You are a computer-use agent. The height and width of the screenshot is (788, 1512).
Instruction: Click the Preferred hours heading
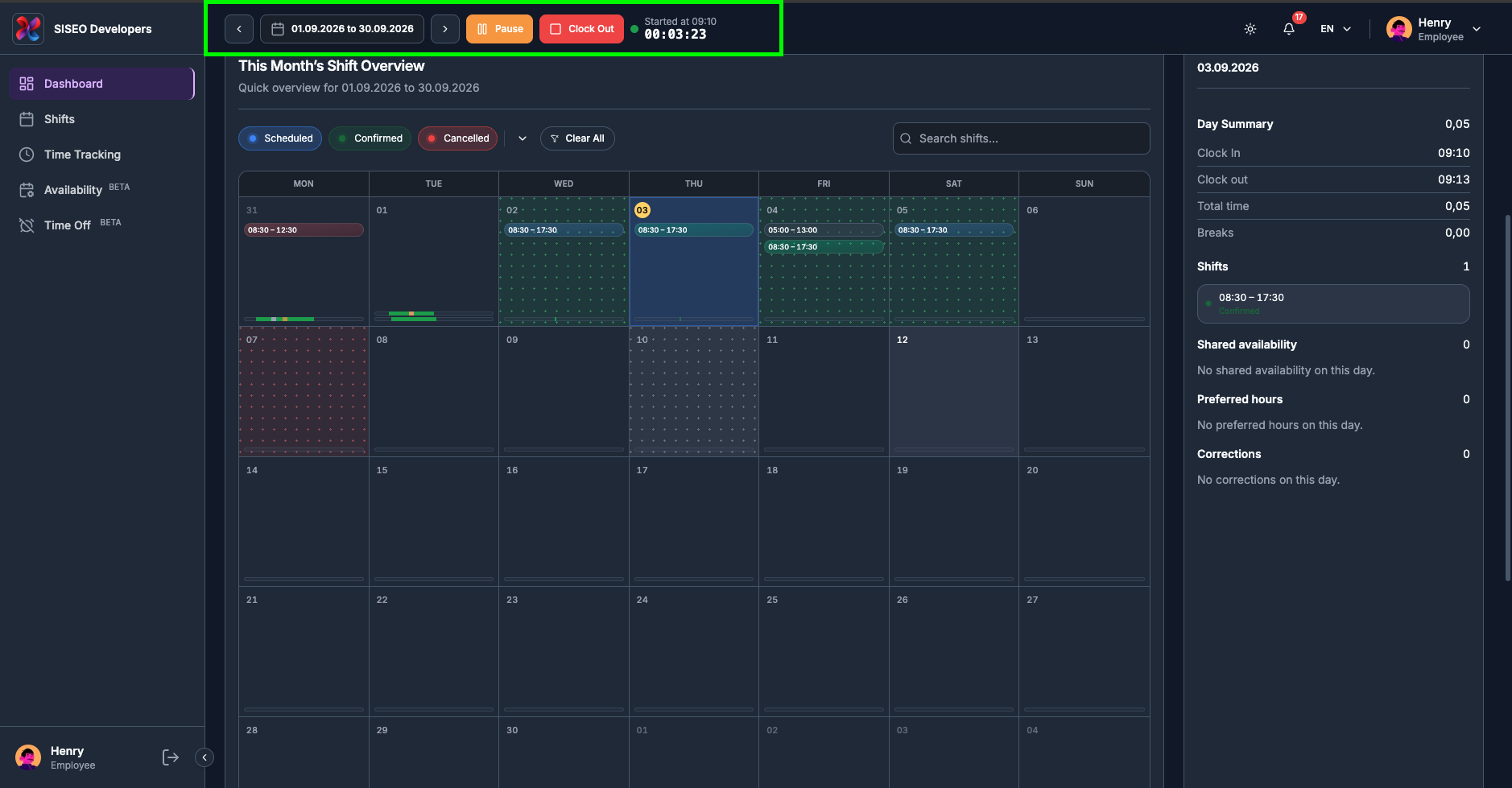[x=1240, y=399]
